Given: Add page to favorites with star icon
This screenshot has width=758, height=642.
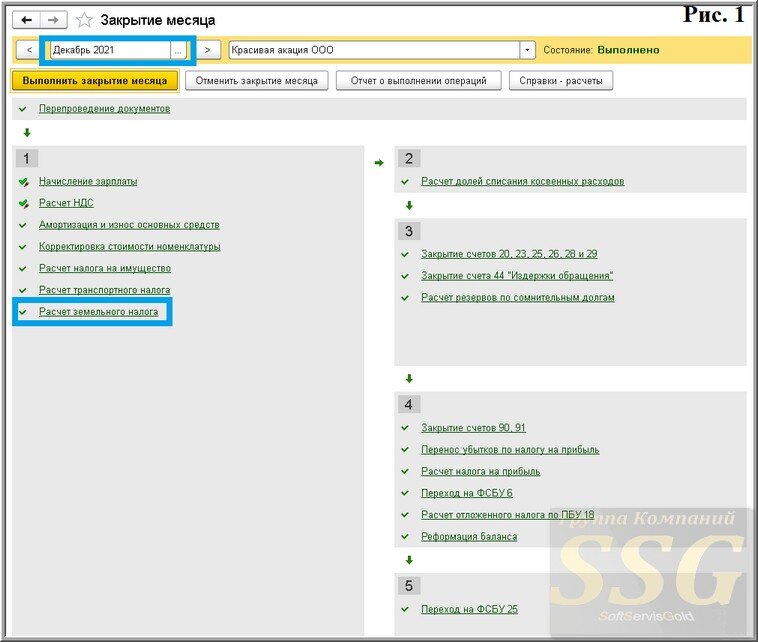Looking at the screenshot, I should pos(85,20).
